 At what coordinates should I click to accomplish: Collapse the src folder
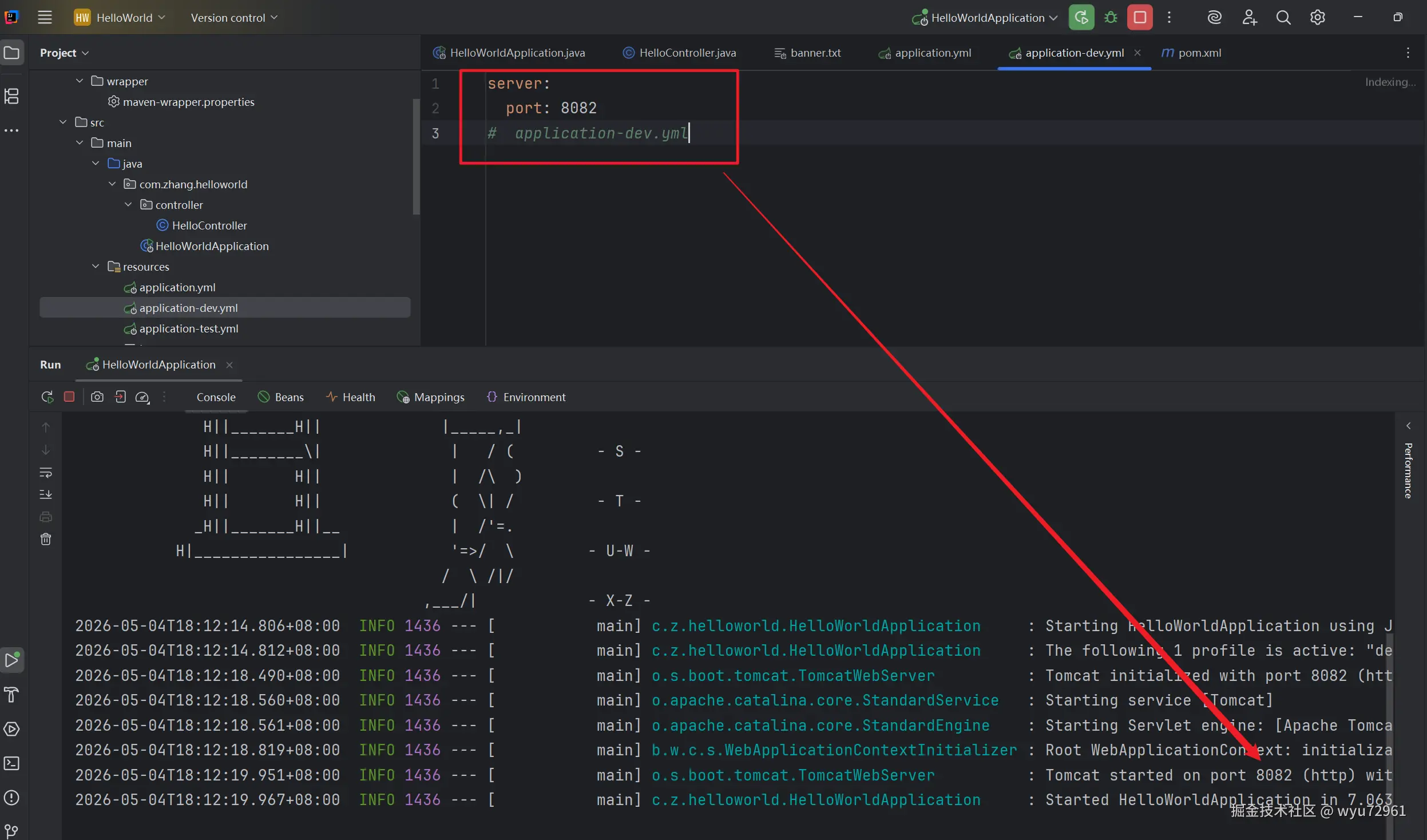[63, 122]
